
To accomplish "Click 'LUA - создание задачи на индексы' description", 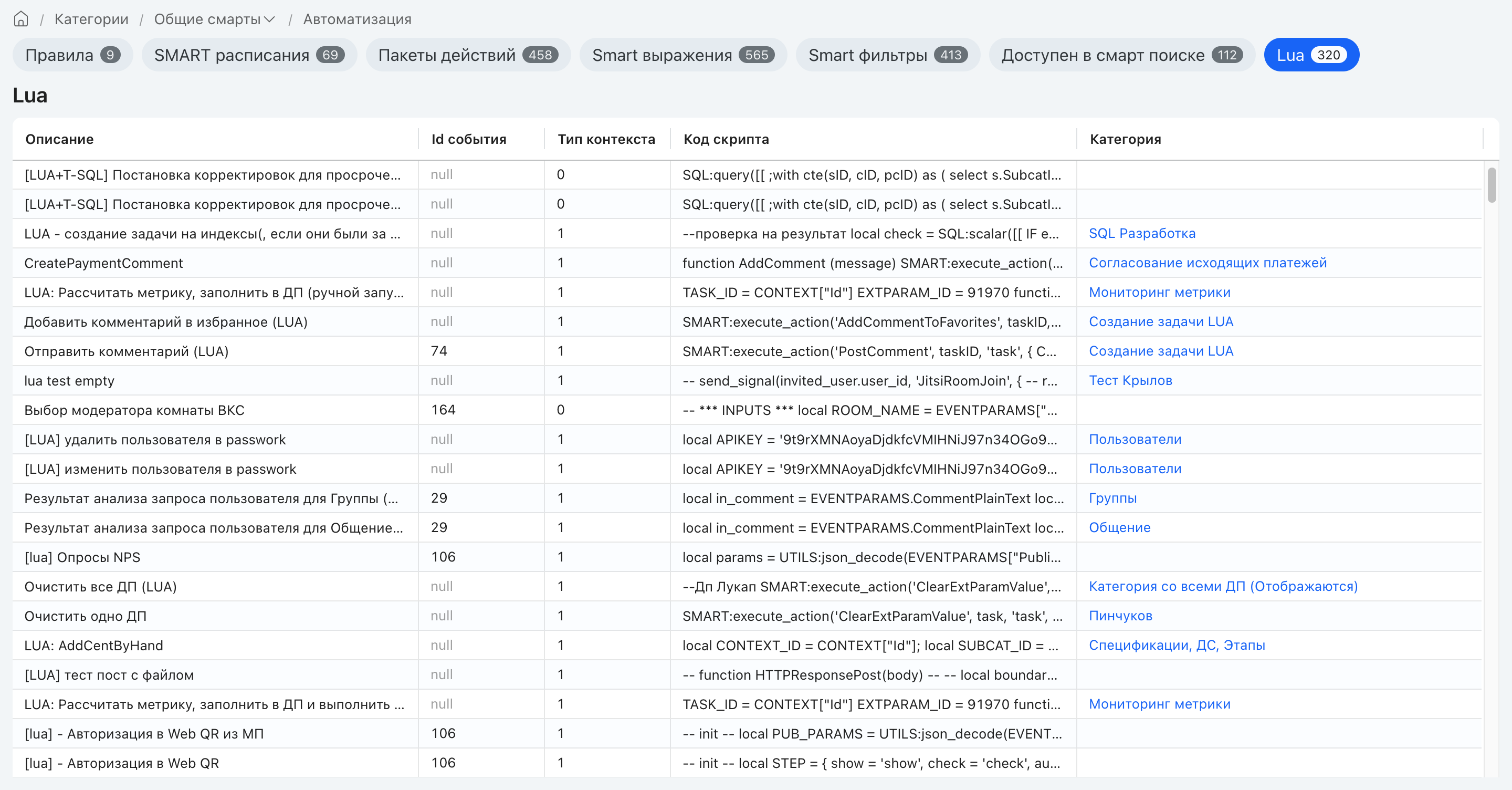I will coord(213,234).
